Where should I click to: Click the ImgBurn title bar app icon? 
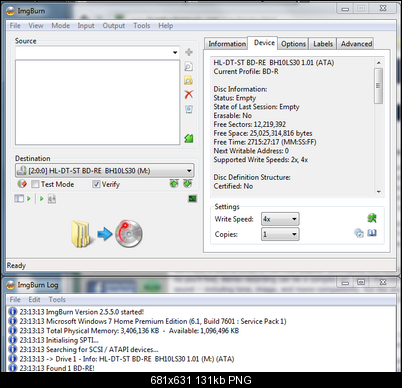pyautogui.click(x=11, y=11)
